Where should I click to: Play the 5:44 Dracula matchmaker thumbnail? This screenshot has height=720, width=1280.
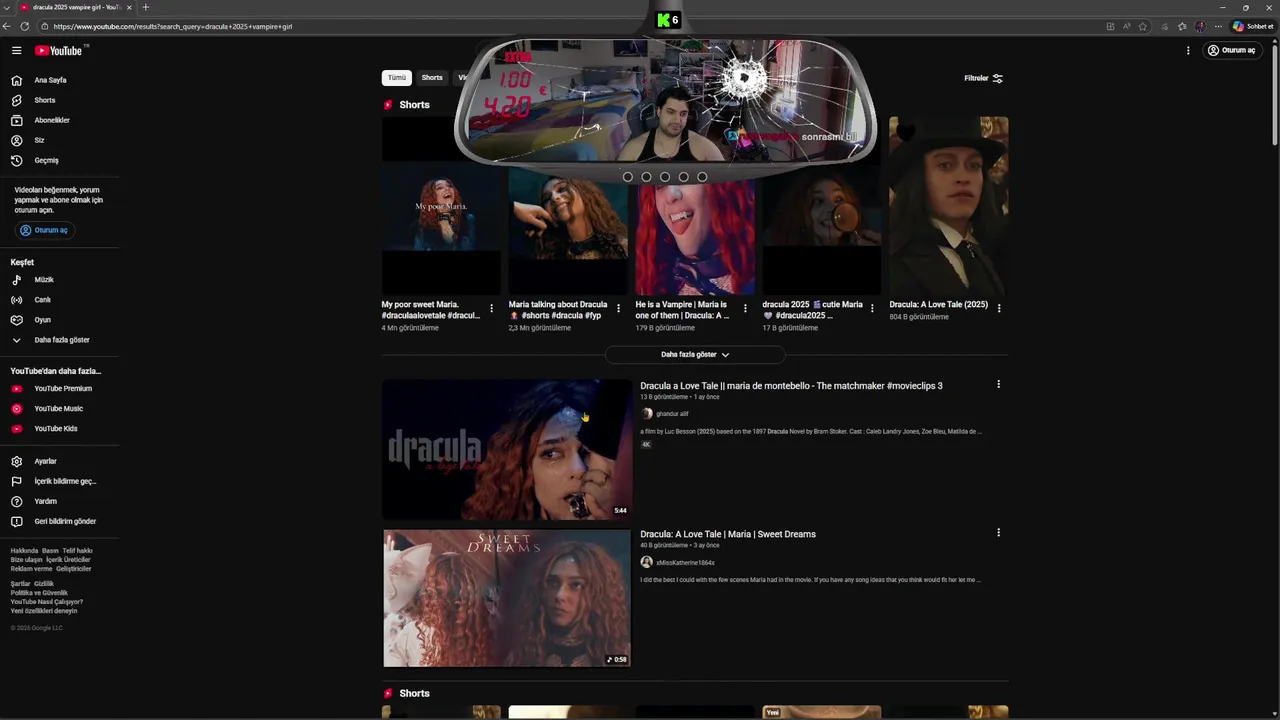click(x=507, y=449)
